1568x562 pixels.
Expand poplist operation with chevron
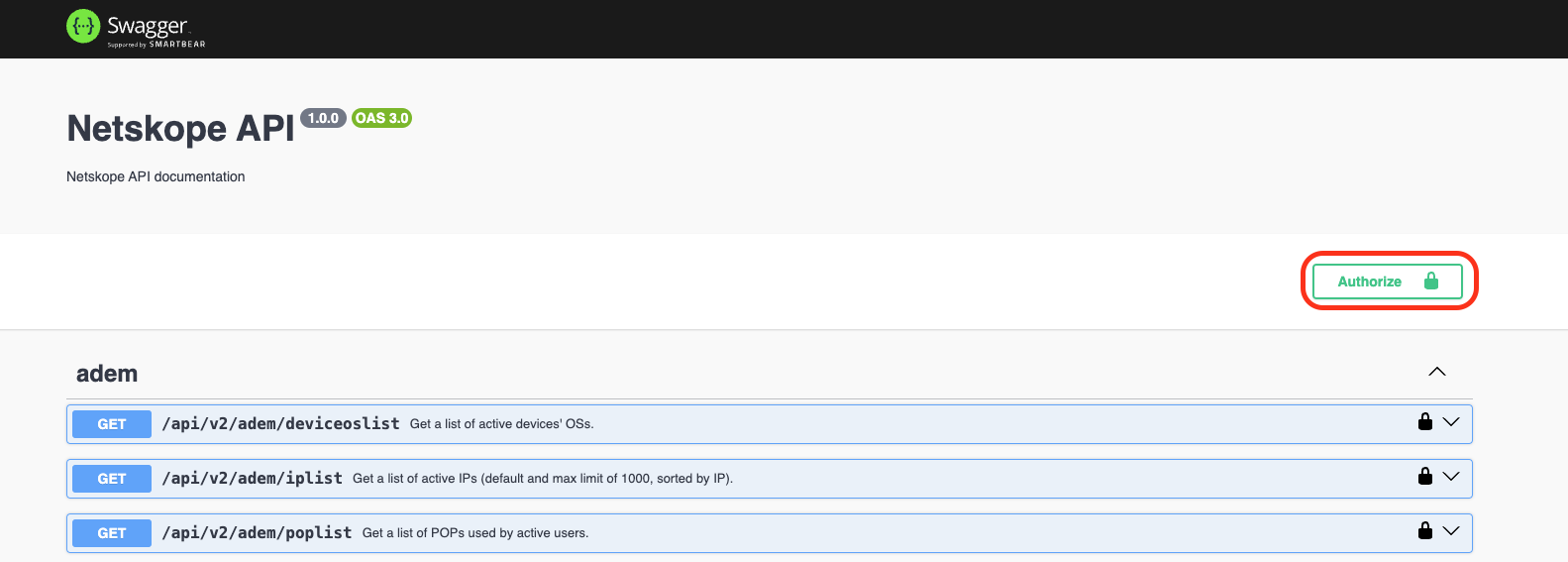coord(1451,531)
